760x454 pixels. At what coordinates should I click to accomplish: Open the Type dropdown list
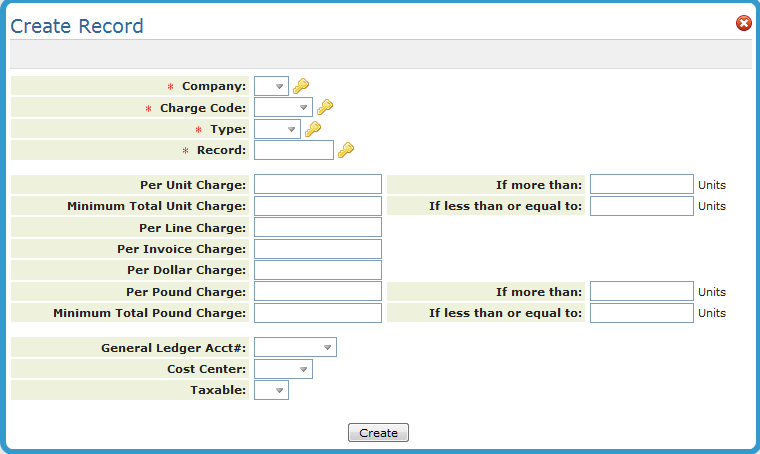pos(278,129)
